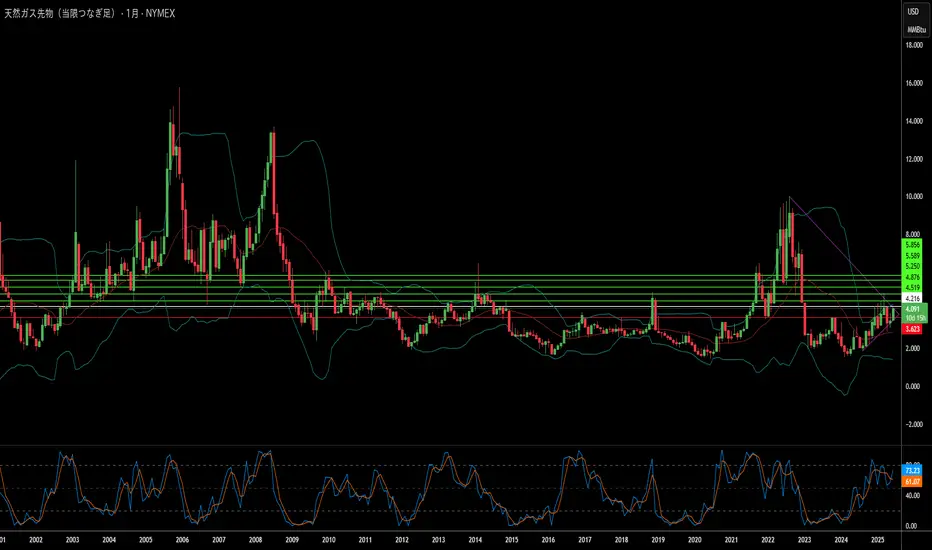This screenshot has height=550, width=932.
Task: Click the current price 4.091 label
Action: (912, 309)
